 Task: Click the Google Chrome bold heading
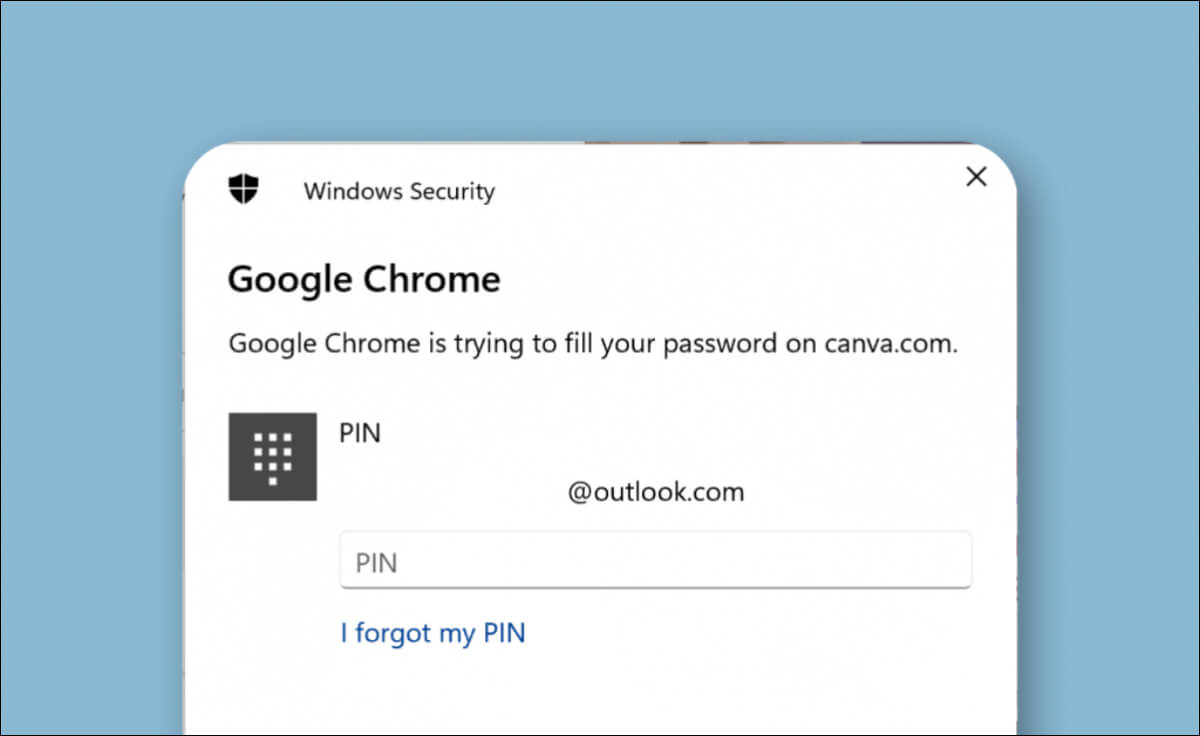pos(364,279)
